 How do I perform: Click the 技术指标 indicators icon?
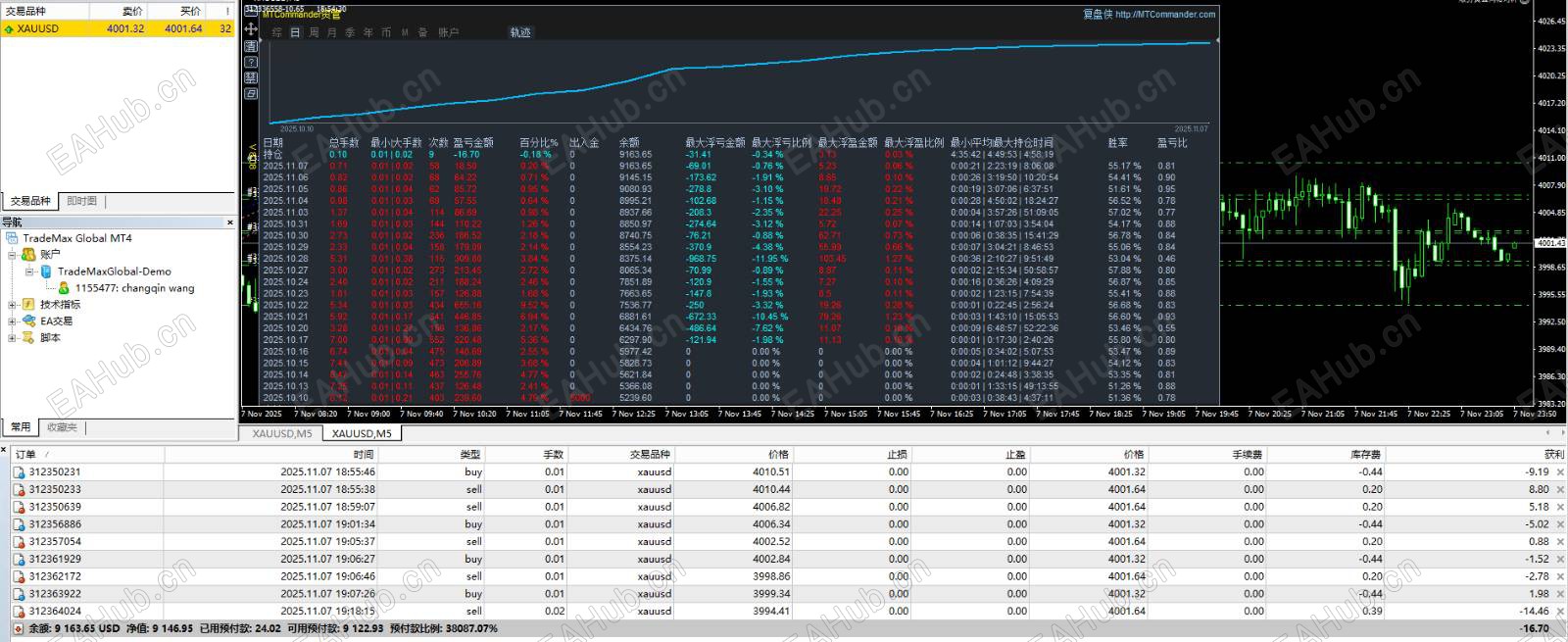click(28, 305)
